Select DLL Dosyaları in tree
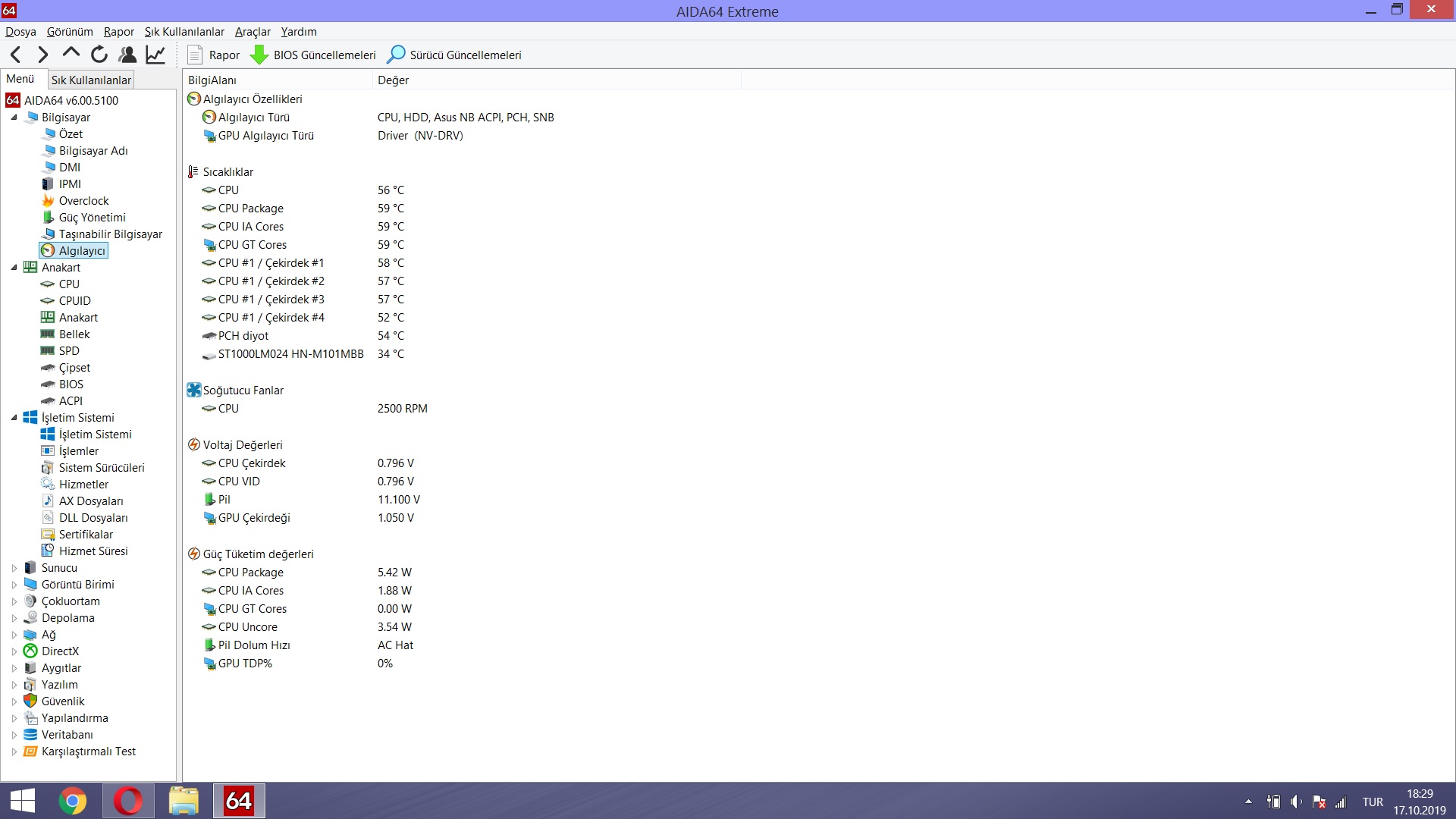Viewport: 1456px width, 819px height. [93, 518]
